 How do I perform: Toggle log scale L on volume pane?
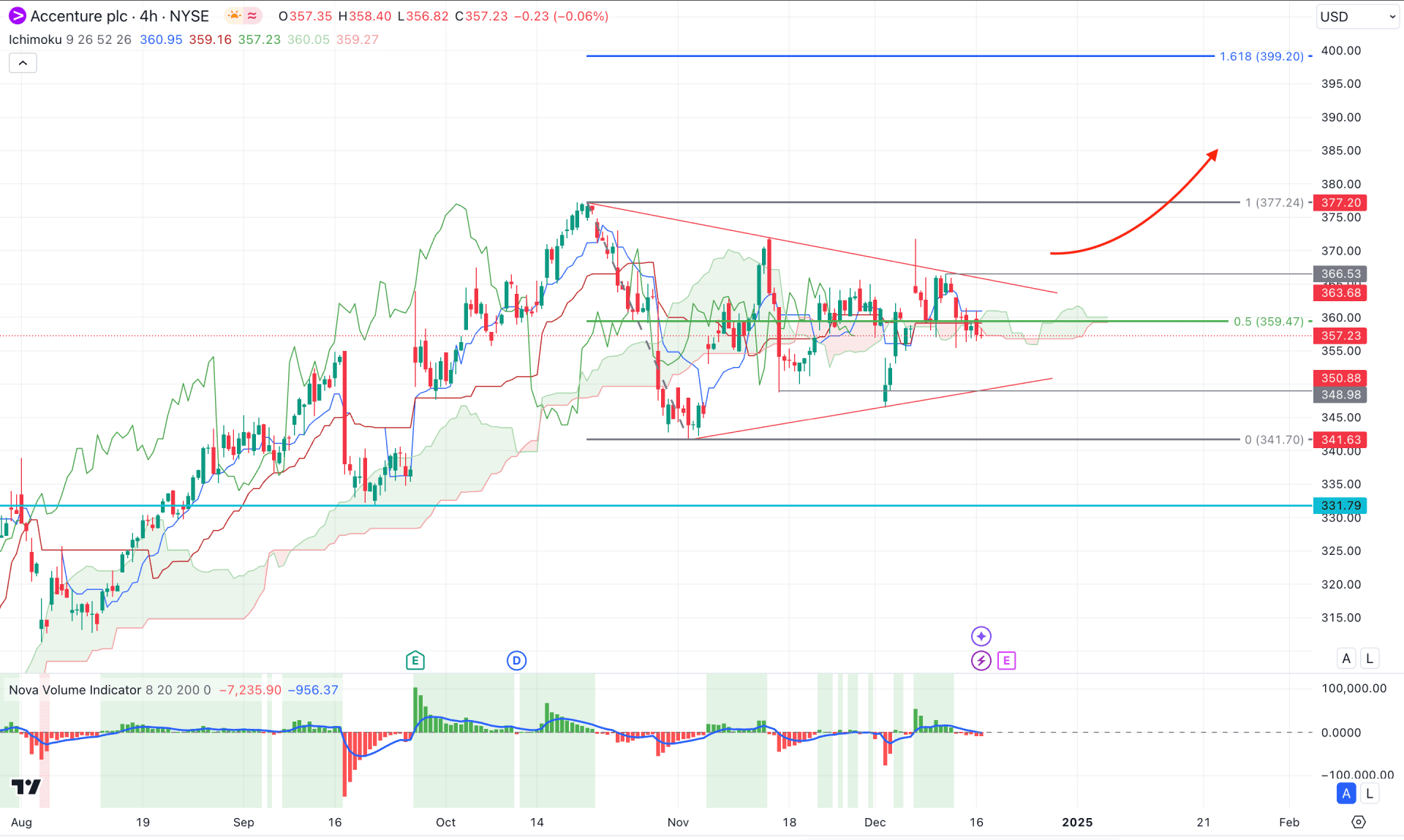(1370, 793)
